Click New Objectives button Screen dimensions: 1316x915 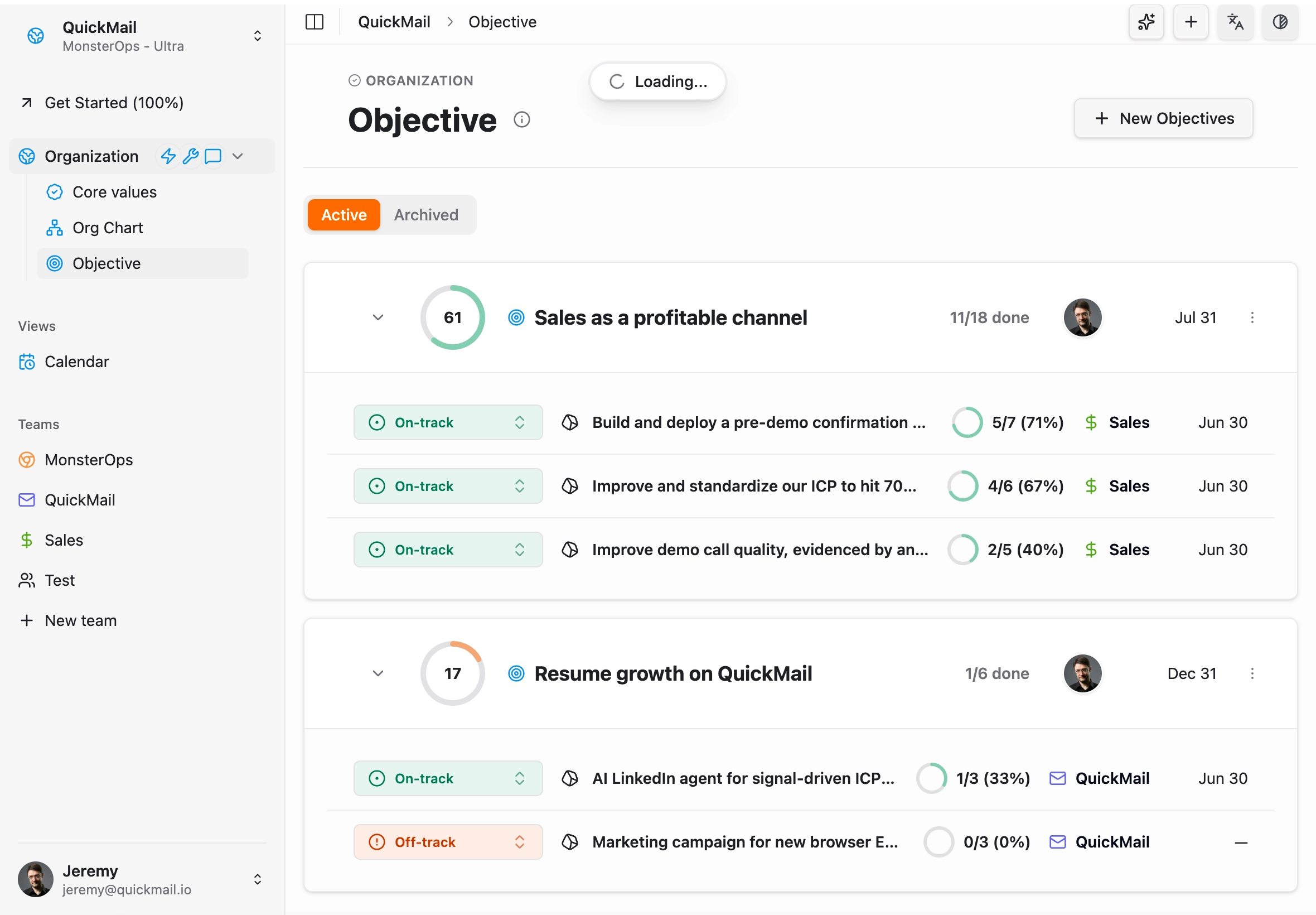1163,118
